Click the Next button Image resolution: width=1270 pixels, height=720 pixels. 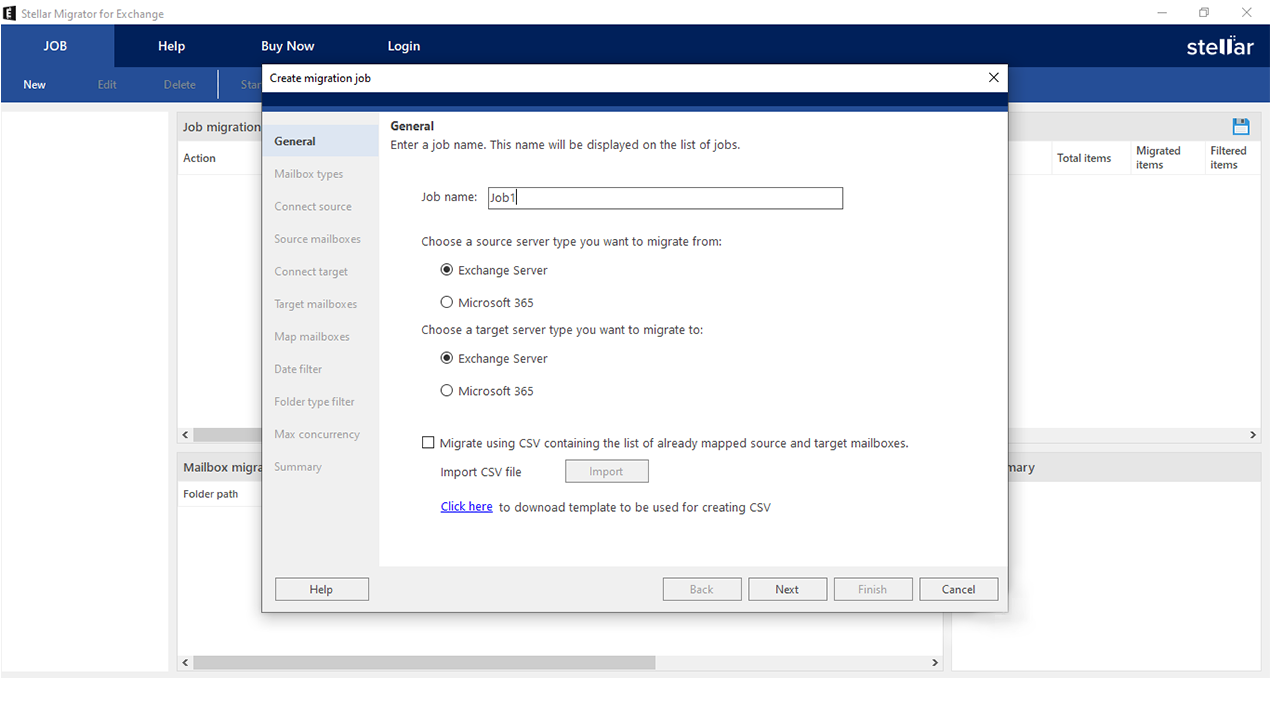(787, 589)
